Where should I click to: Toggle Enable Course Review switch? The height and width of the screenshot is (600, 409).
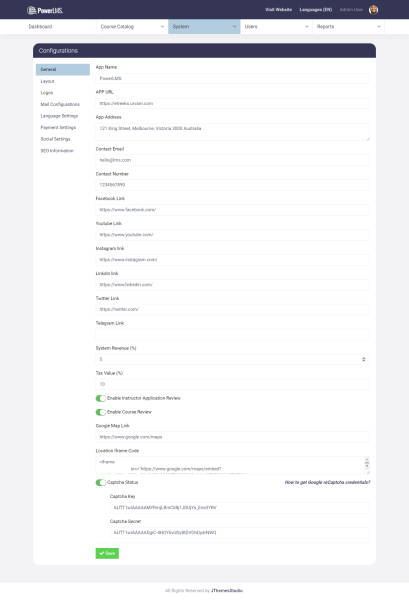[101, 412]
